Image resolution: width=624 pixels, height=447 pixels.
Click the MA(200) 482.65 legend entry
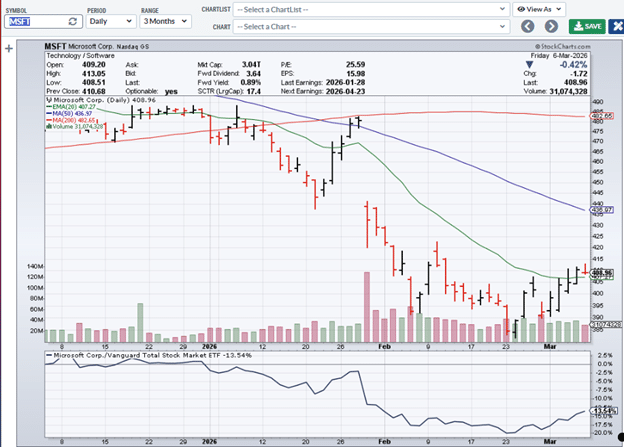tap(71, 120)
